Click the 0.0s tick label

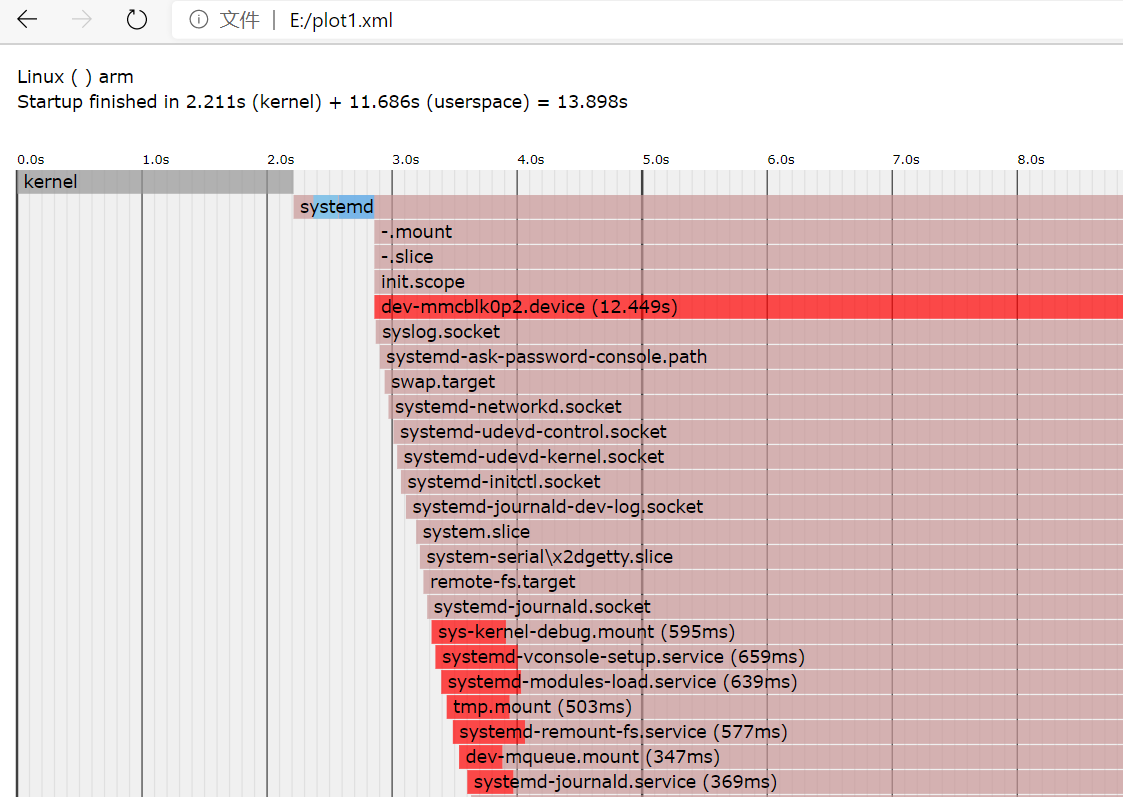(x=30, y=159)
